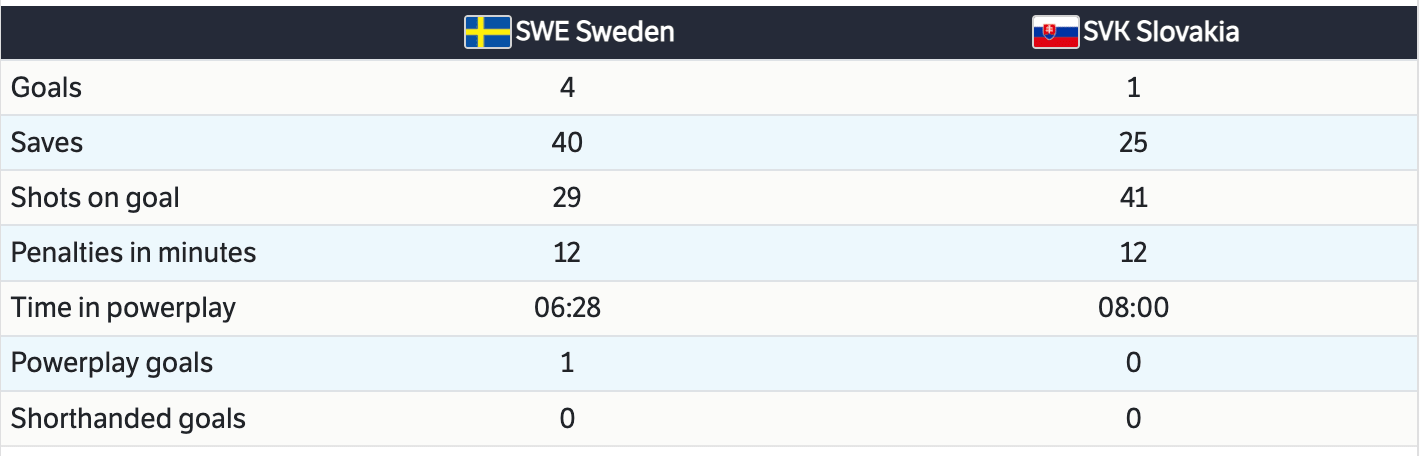Image resolution: width=1420 pixels, height=456 pixels.
Task: Click Slovakia's shots on goal value 41
Action: (1133, 197)
